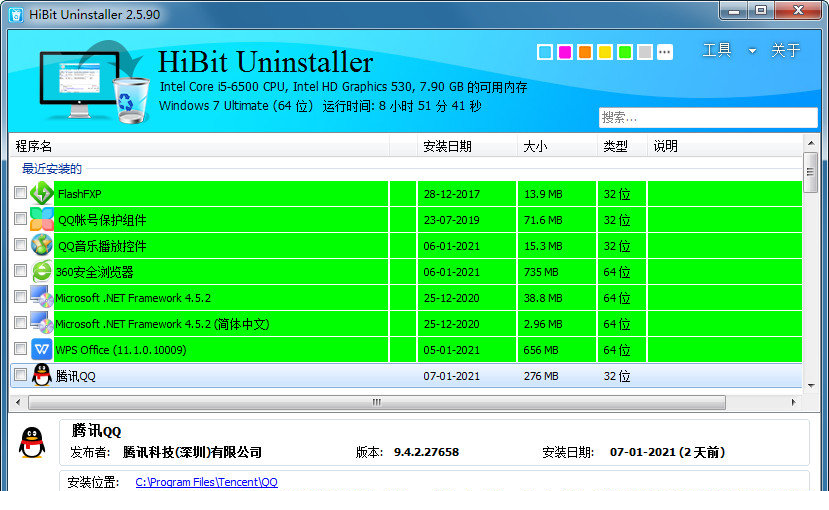Click the 735 MB size cell
The width and height of the screenshot is (829, 510).
[541, 272]
